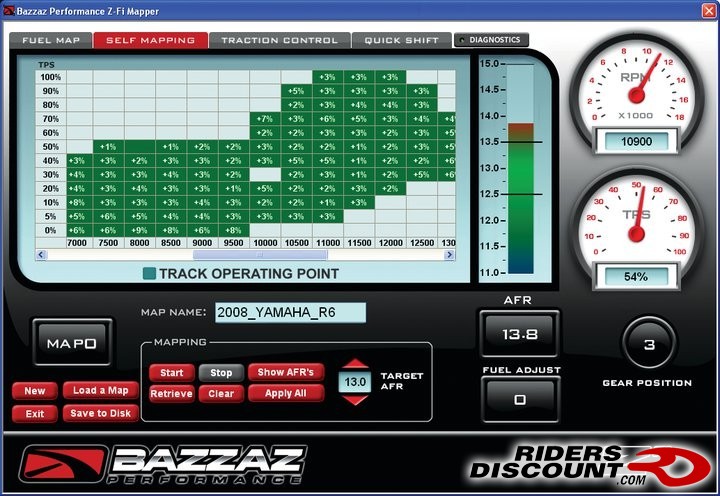This screenshot has height=496, width=720.
Task: Click Show AFR's button
Action: [286, 372]
